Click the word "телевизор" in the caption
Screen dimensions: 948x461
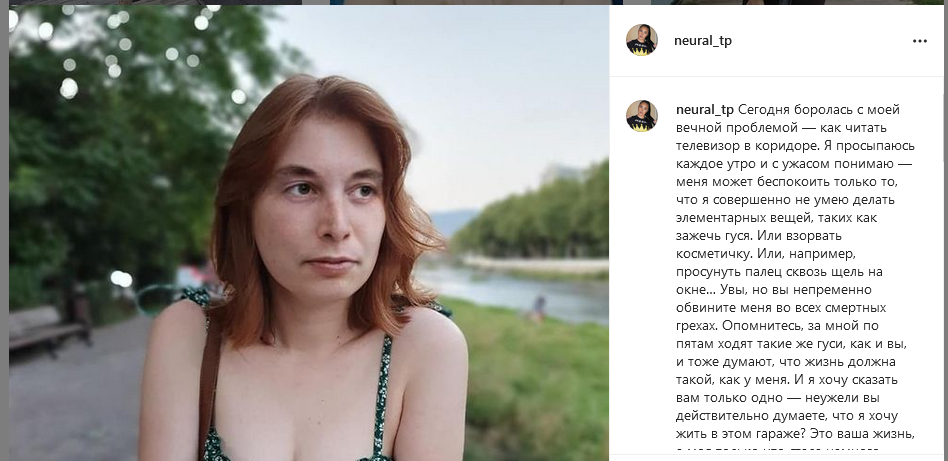click(712, 145)
